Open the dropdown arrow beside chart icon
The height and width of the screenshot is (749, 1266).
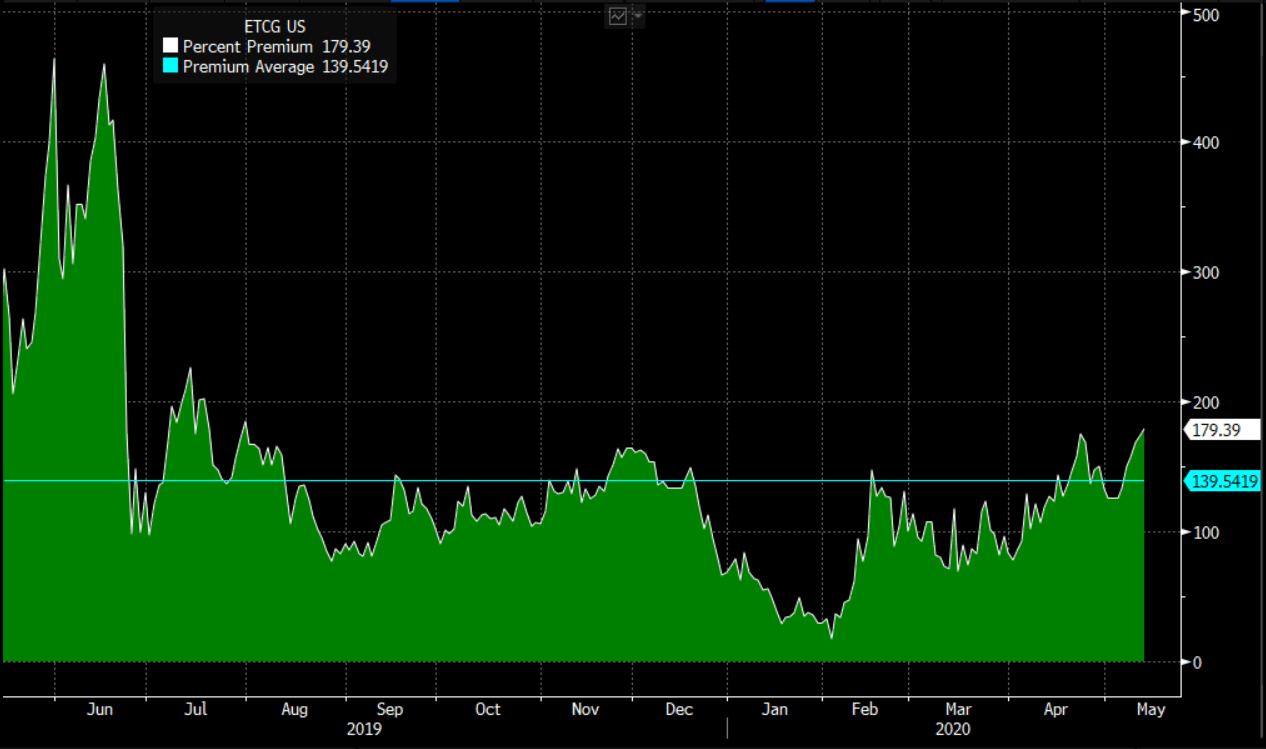(x=637, y=16)
